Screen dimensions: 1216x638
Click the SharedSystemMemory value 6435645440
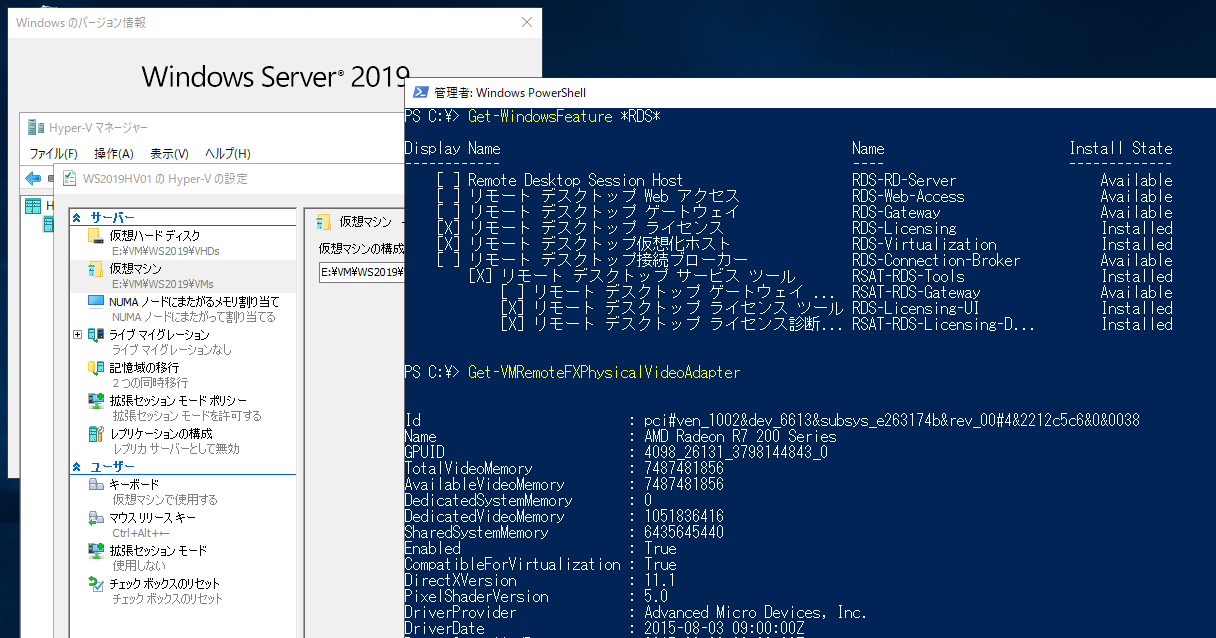(x=684, y=533)
